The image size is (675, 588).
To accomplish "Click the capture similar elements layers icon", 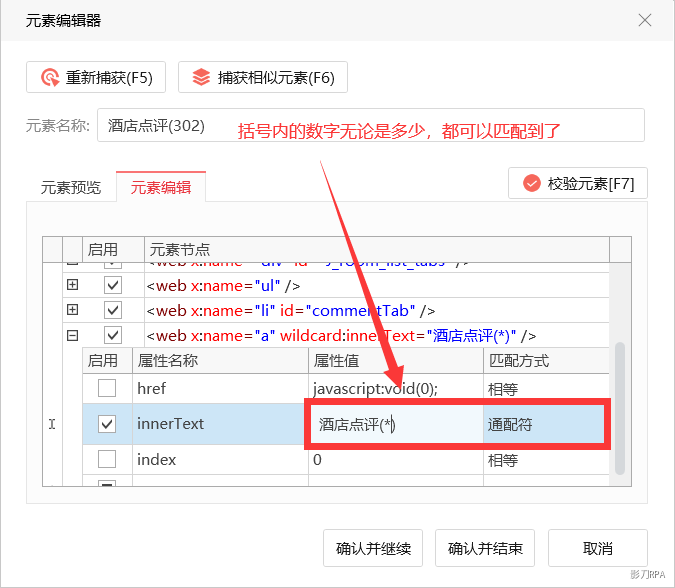I will (x=201, y=77).
